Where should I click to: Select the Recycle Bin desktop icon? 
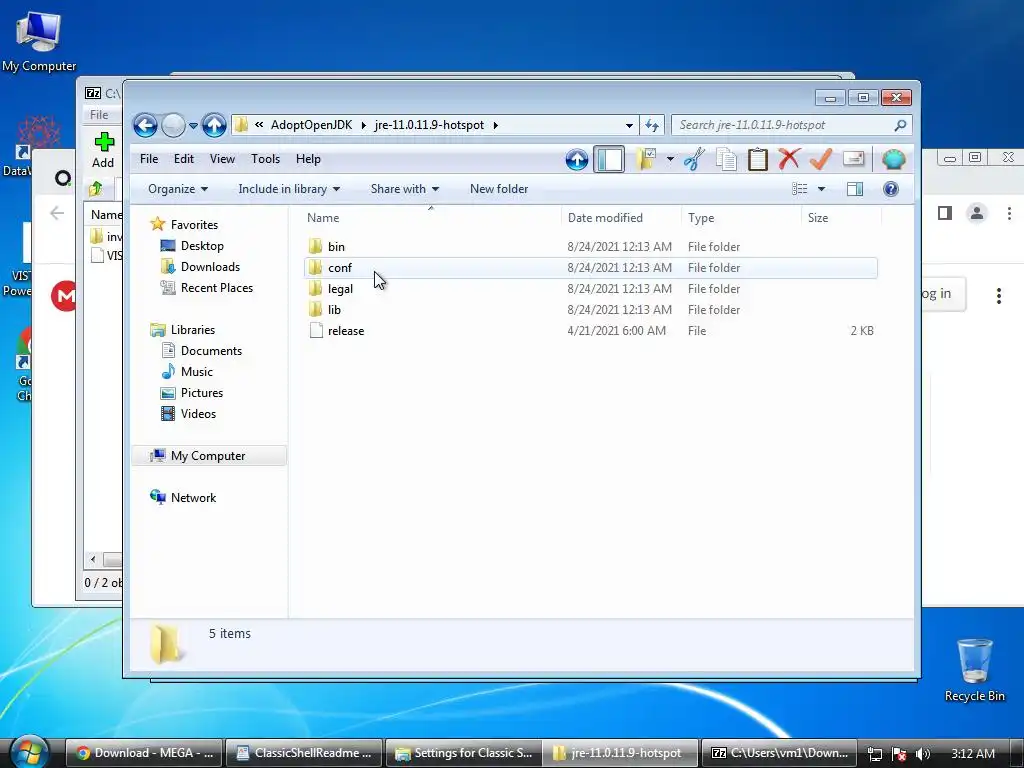tap(974, 670)
